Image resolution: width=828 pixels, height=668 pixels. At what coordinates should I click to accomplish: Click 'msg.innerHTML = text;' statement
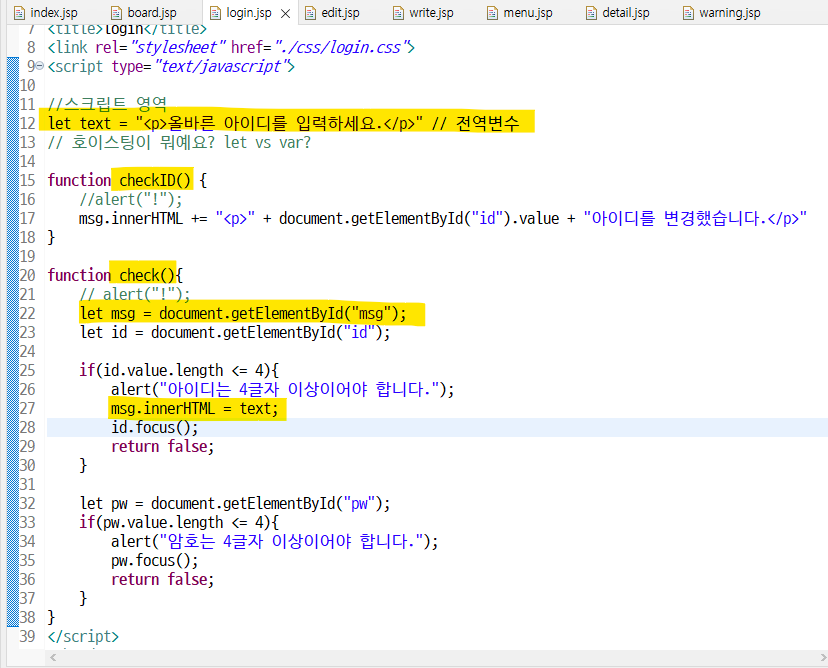pyautogui.click(x=194, y=409)
